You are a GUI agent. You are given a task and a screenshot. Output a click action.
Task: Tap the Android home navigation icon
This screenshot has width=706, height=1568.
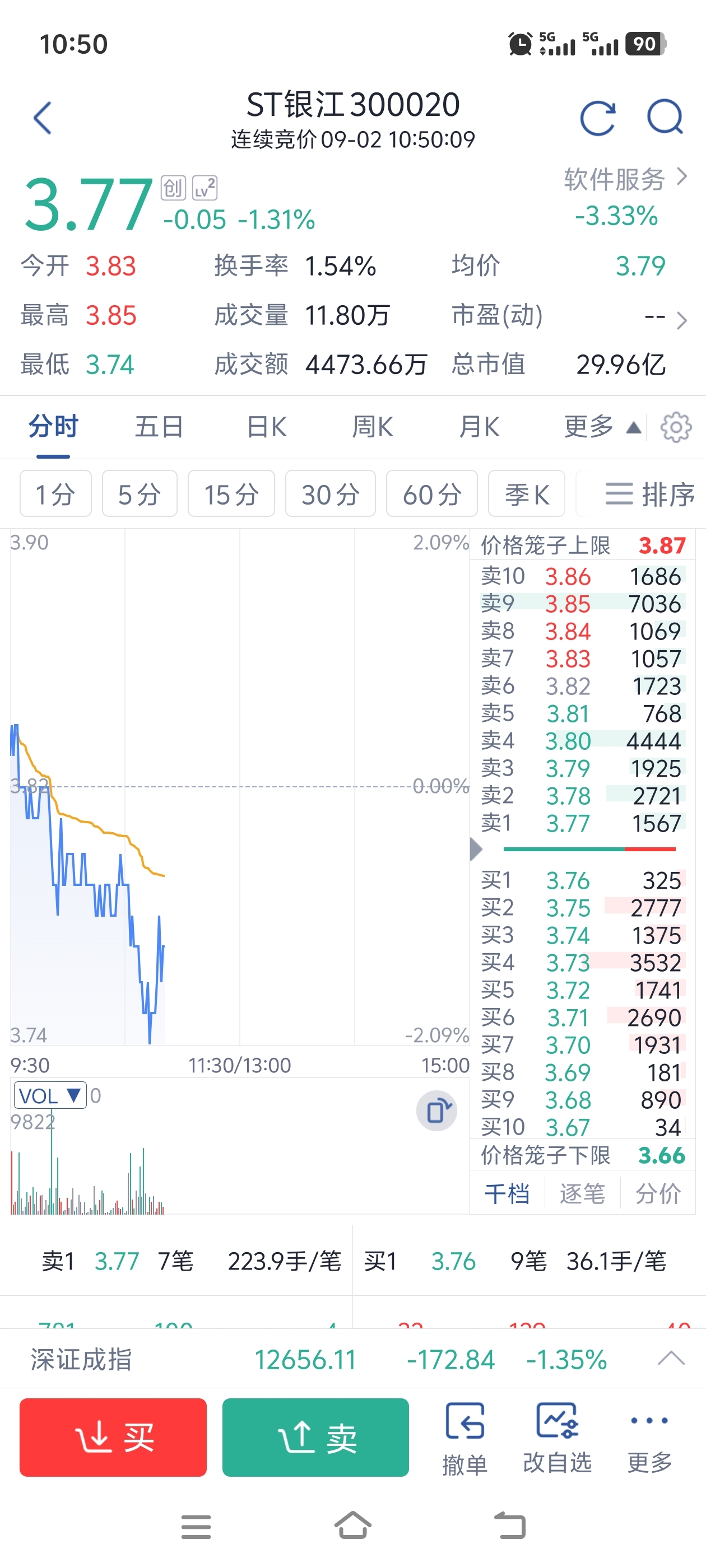(x=352, y=1525)
